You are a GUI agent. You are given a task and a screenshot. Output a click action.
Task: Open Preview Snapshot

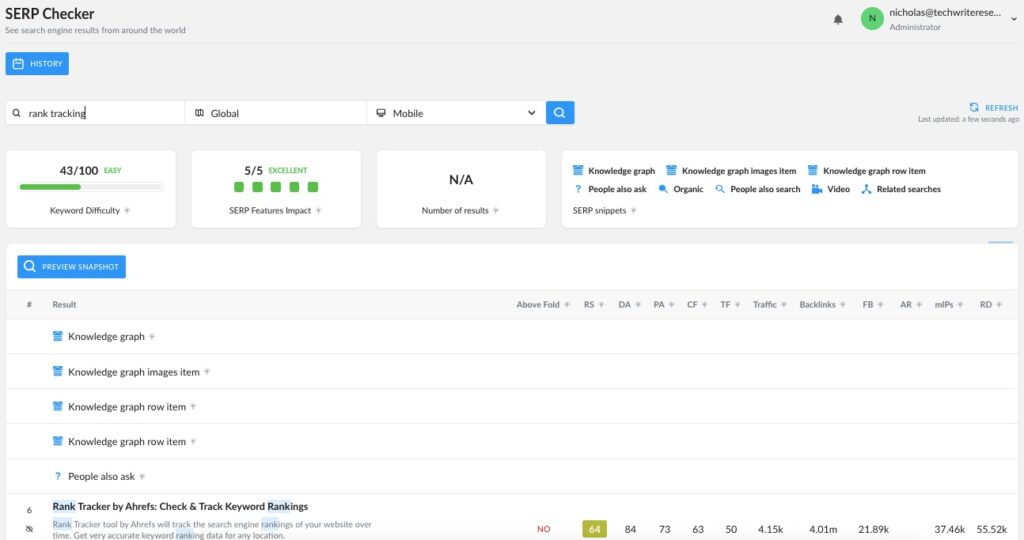click(x=71, y=266)
